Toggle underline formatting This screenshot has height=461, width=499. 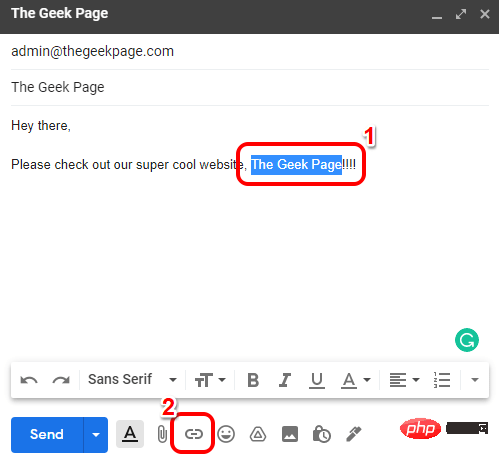tap(316, 380)
